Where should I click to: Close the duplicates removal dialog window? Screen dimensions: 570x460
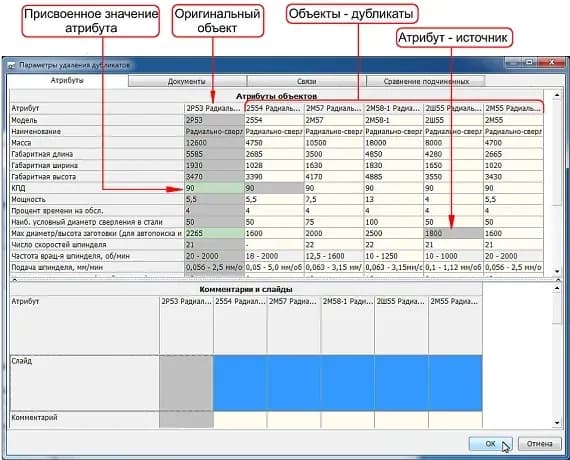(x=552, y=63)
